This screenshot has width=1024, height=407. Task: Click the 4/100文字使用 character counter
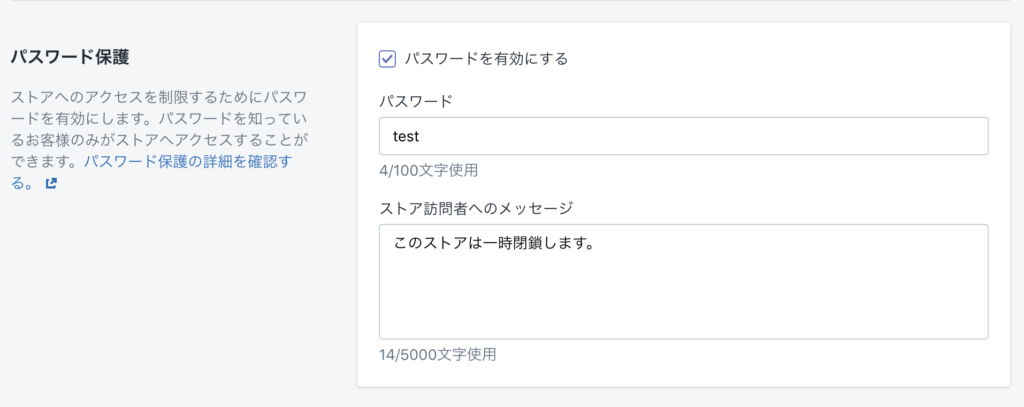[428, 171]
